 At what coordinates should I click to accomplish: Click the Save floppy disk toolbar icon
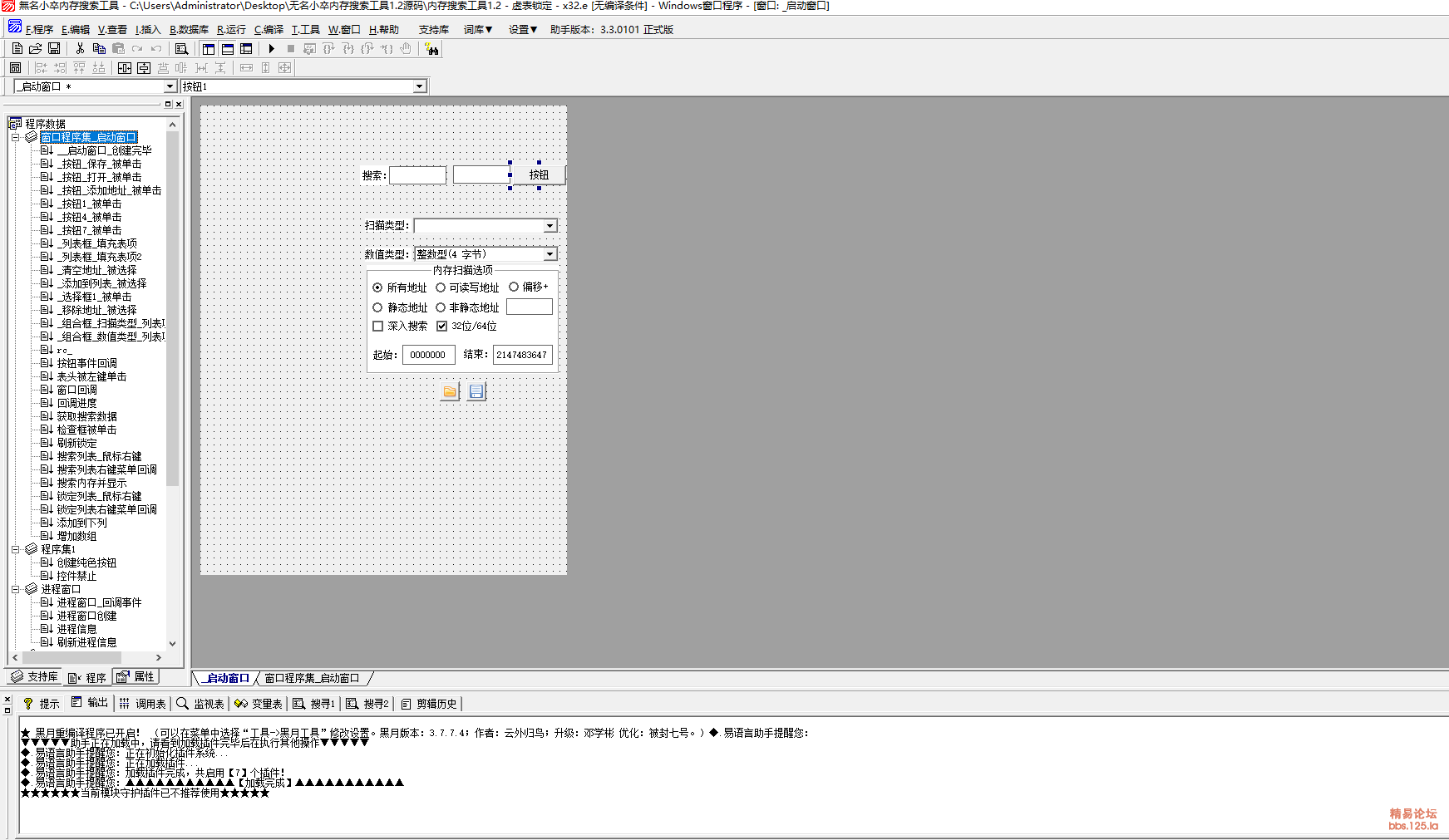54,49
